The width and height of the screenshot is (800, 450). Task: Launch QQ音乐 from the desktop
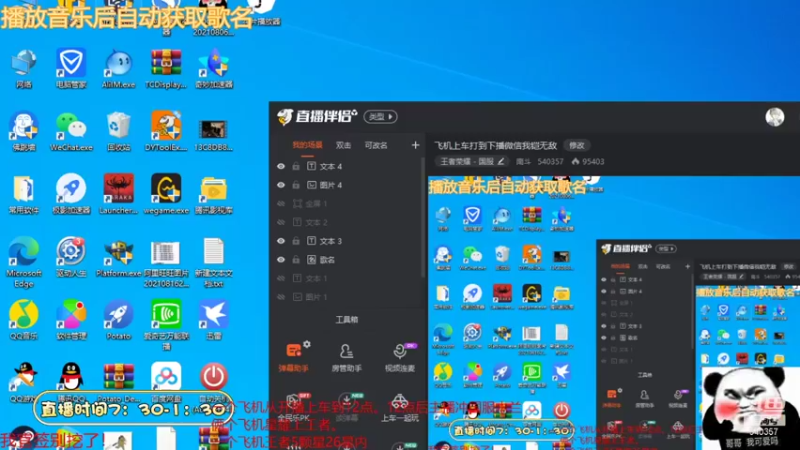pos(23,319)
